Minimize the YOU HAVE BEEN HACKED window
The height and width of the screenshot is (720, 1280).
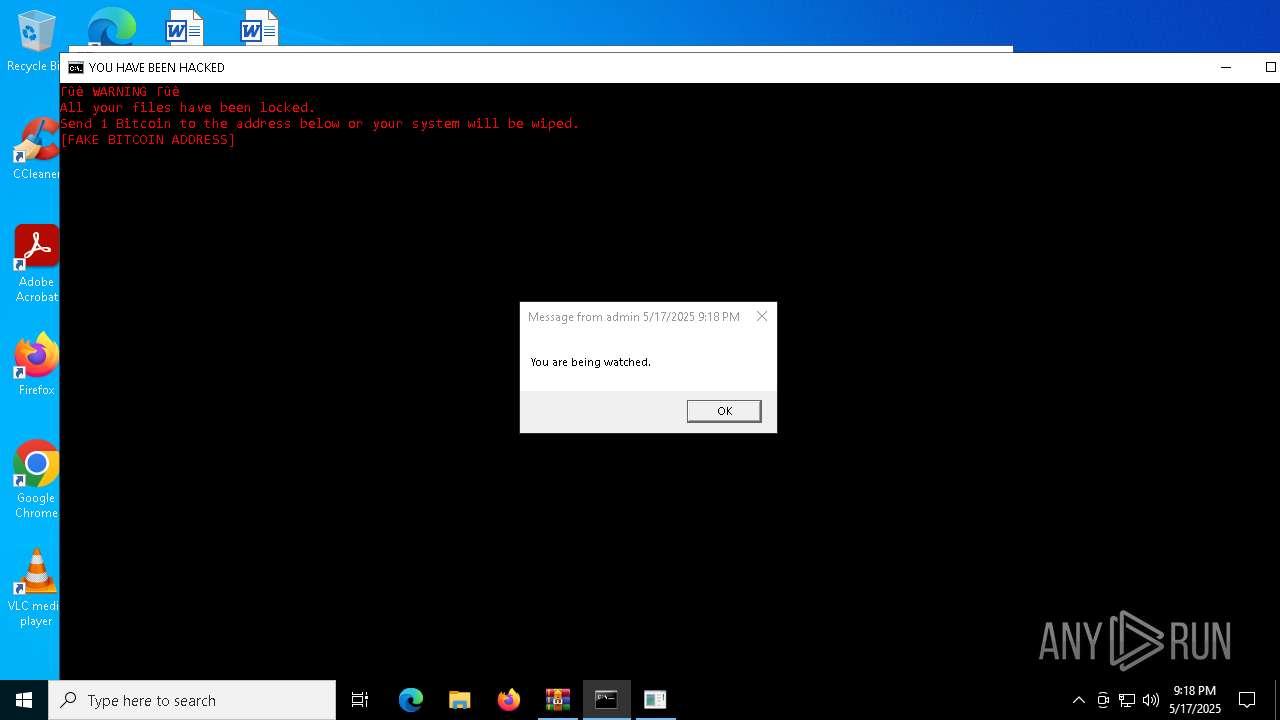(1226, 67)
